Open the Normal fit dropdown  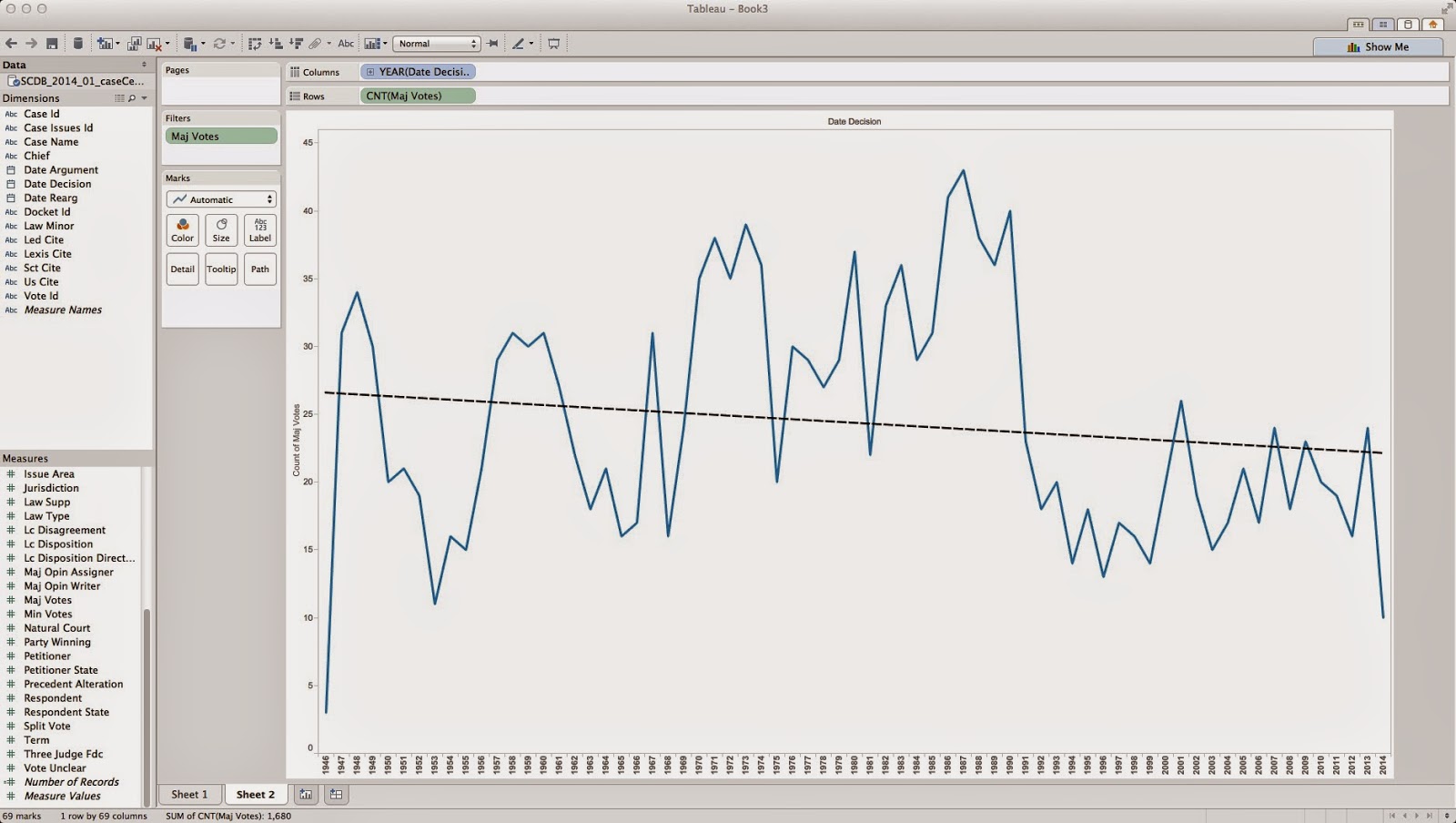click(437, 44)
